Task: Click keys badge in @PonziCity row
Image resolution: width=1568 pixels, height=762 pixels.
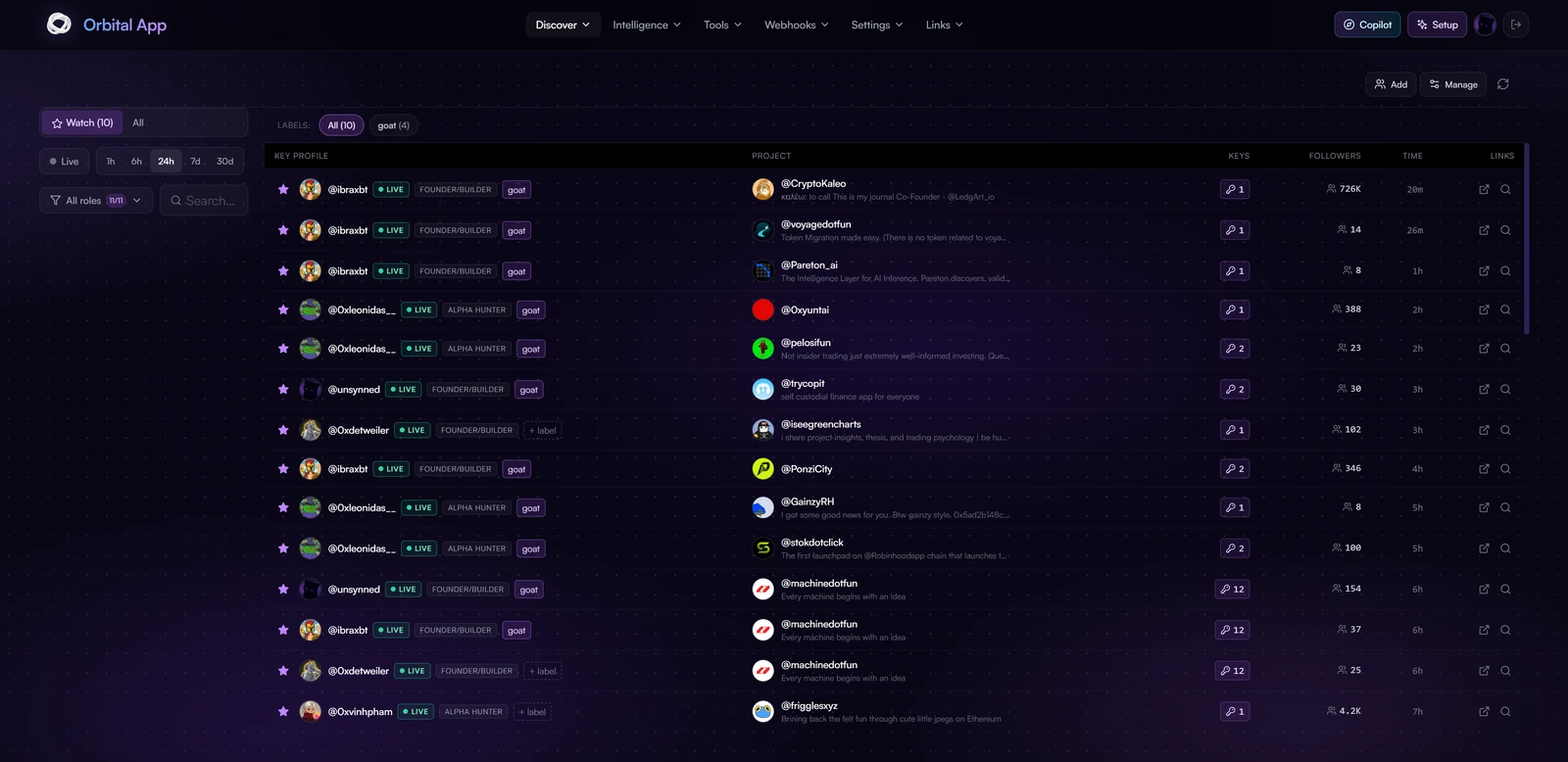Action: tap(1235, 469)
